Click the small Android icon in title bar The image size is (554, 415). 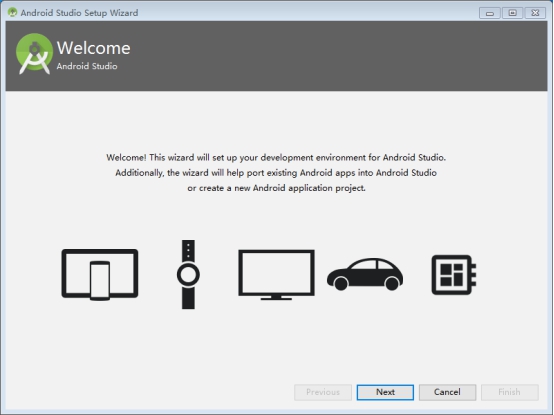(12, 12)
